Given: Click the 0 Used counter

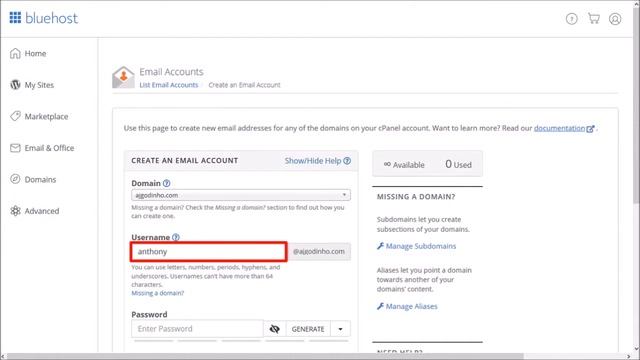Looking at the screenshot, I should tap(458, 164).
